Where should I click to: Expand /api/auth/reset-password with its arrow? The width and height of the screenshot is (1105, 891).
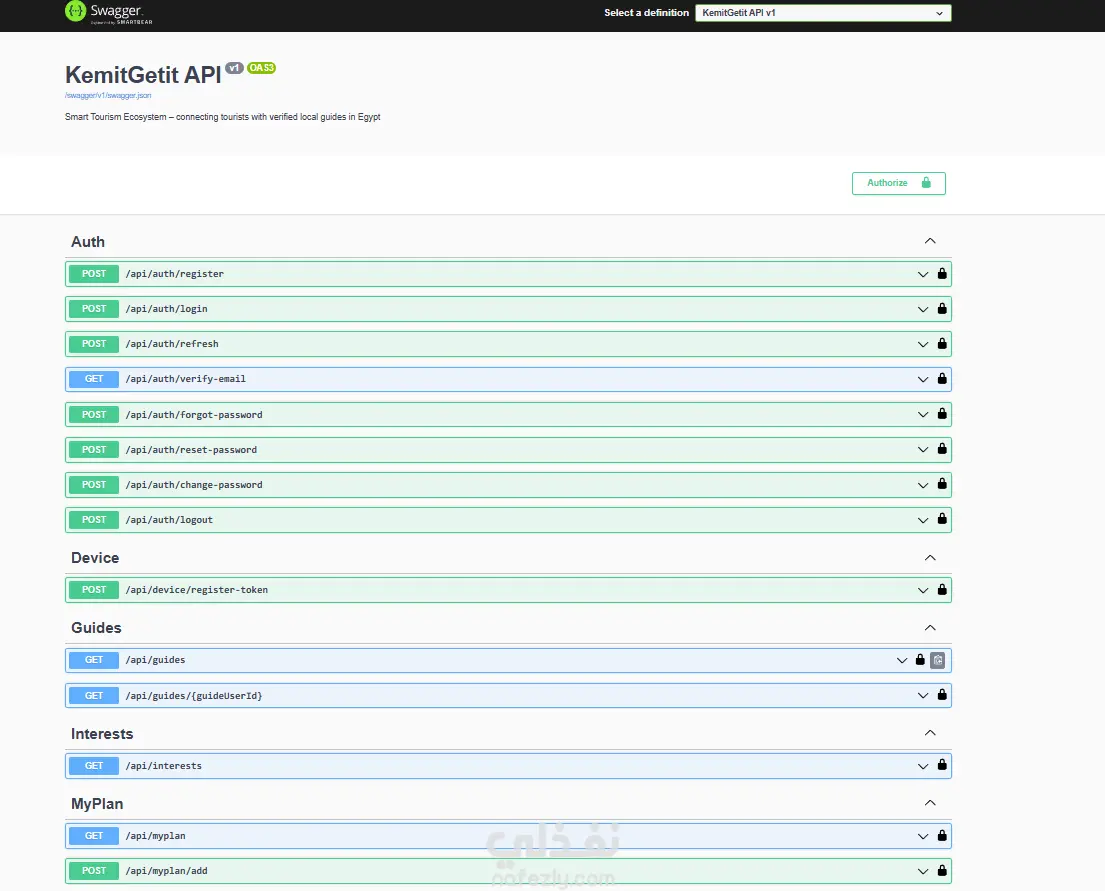point(923,450)
